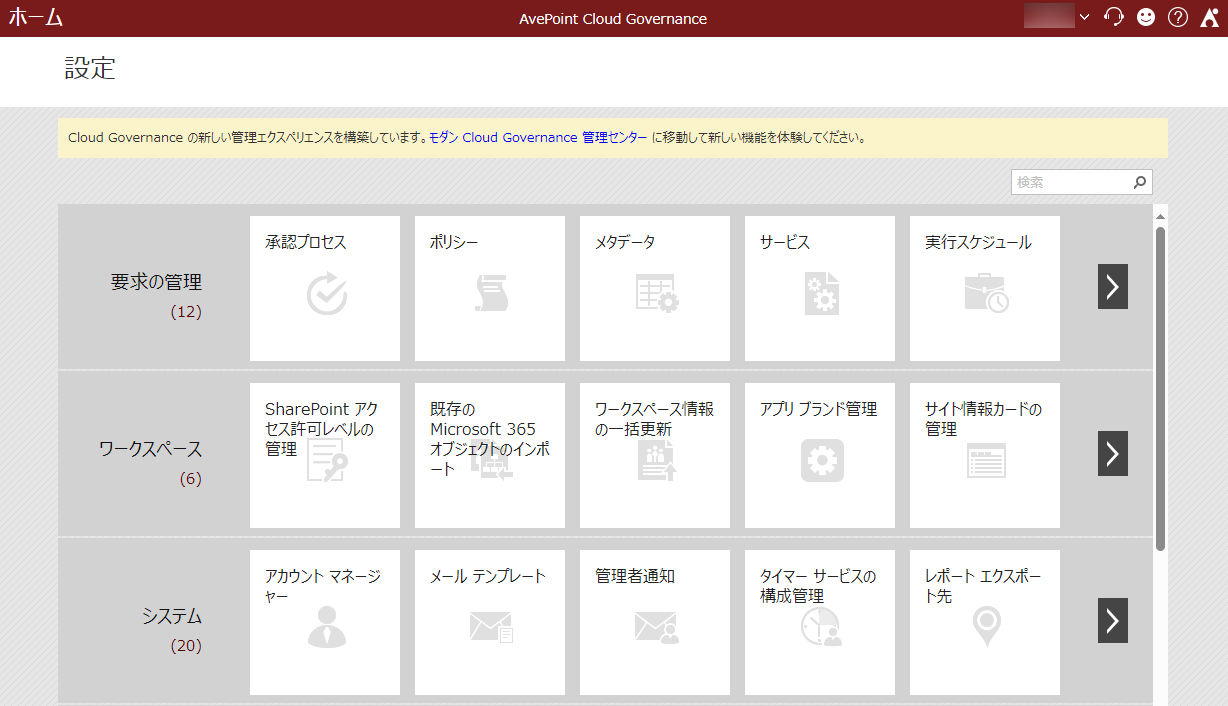
Task: Open the メール テンプレート tile
Action: [x=490, y=622]
